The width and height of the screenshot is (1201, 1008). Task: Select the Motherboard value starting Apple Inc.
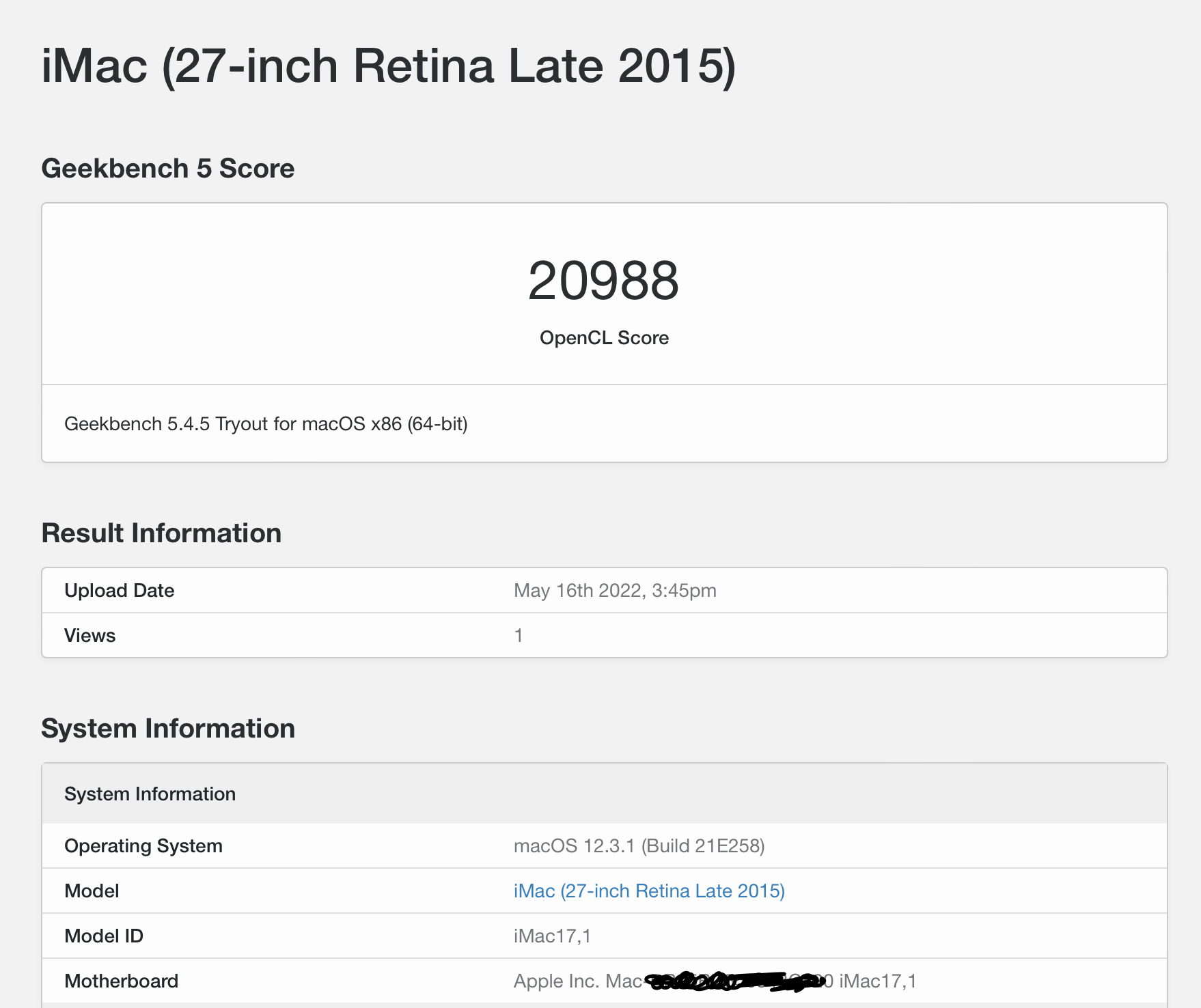[x=715, y=981]
